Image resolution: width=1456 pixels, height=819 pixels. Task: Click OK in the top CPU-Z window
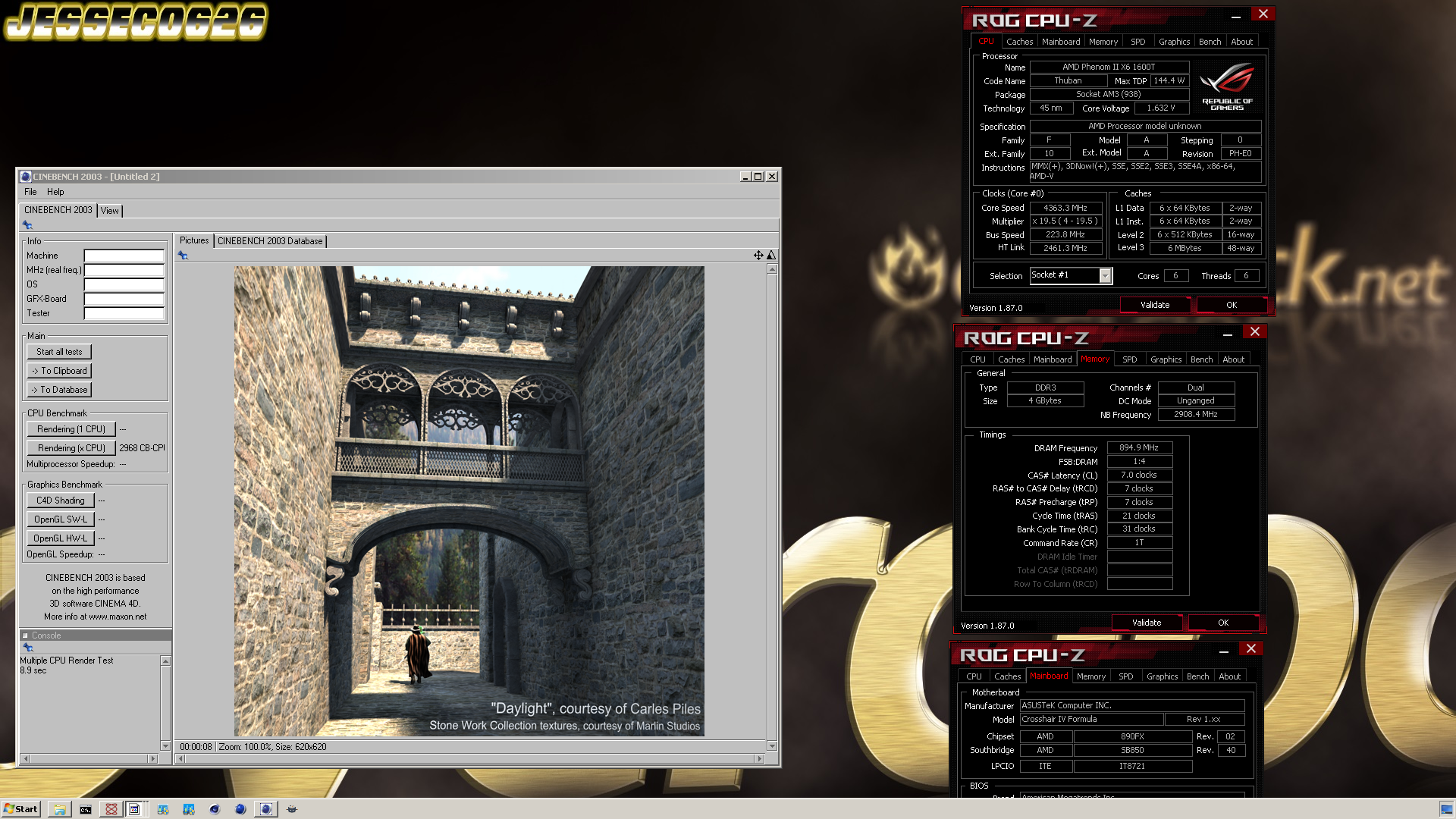point(1232,305)
